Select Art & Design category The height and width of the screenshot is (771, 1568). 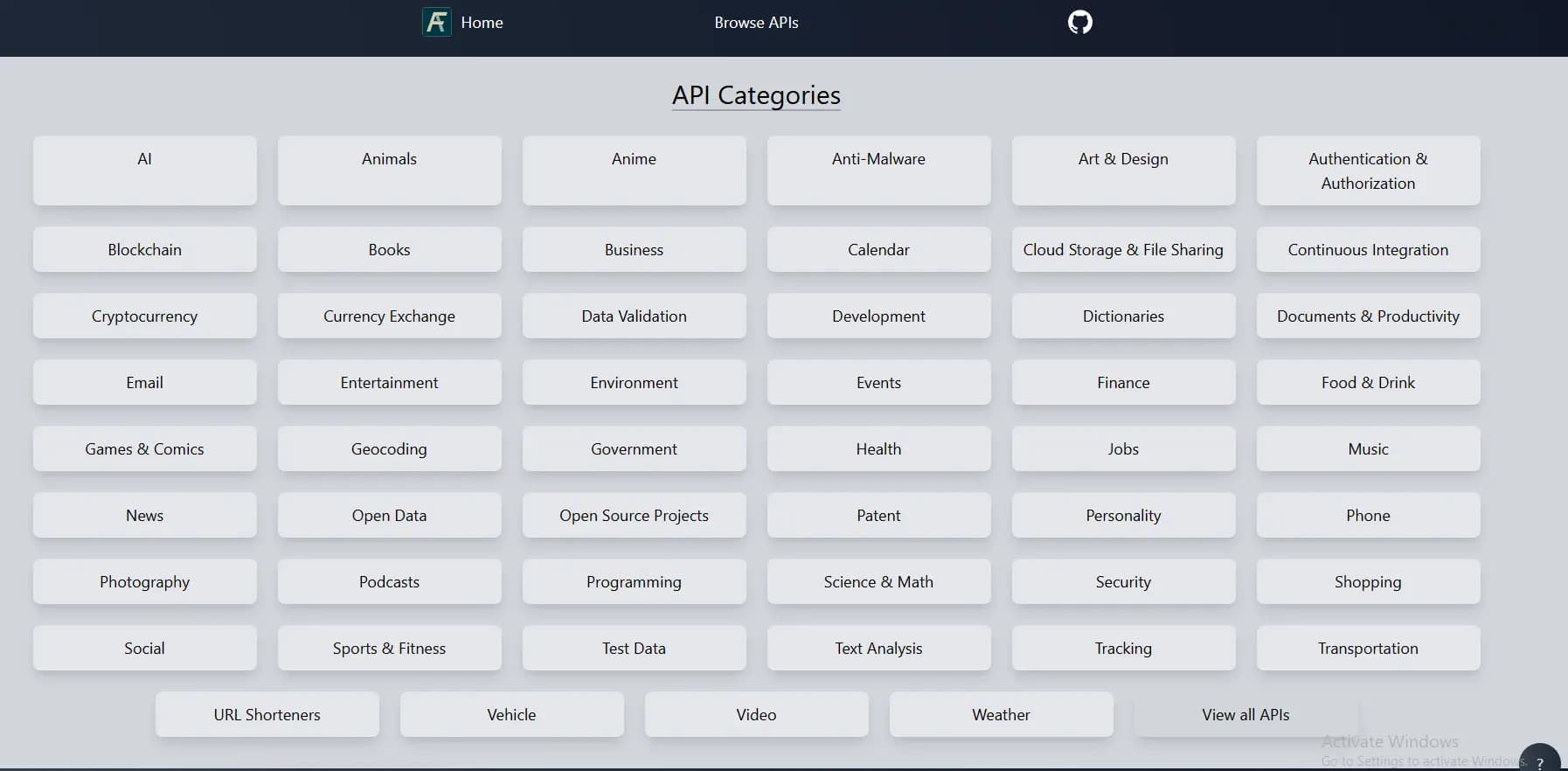[x=1124, y=170]
